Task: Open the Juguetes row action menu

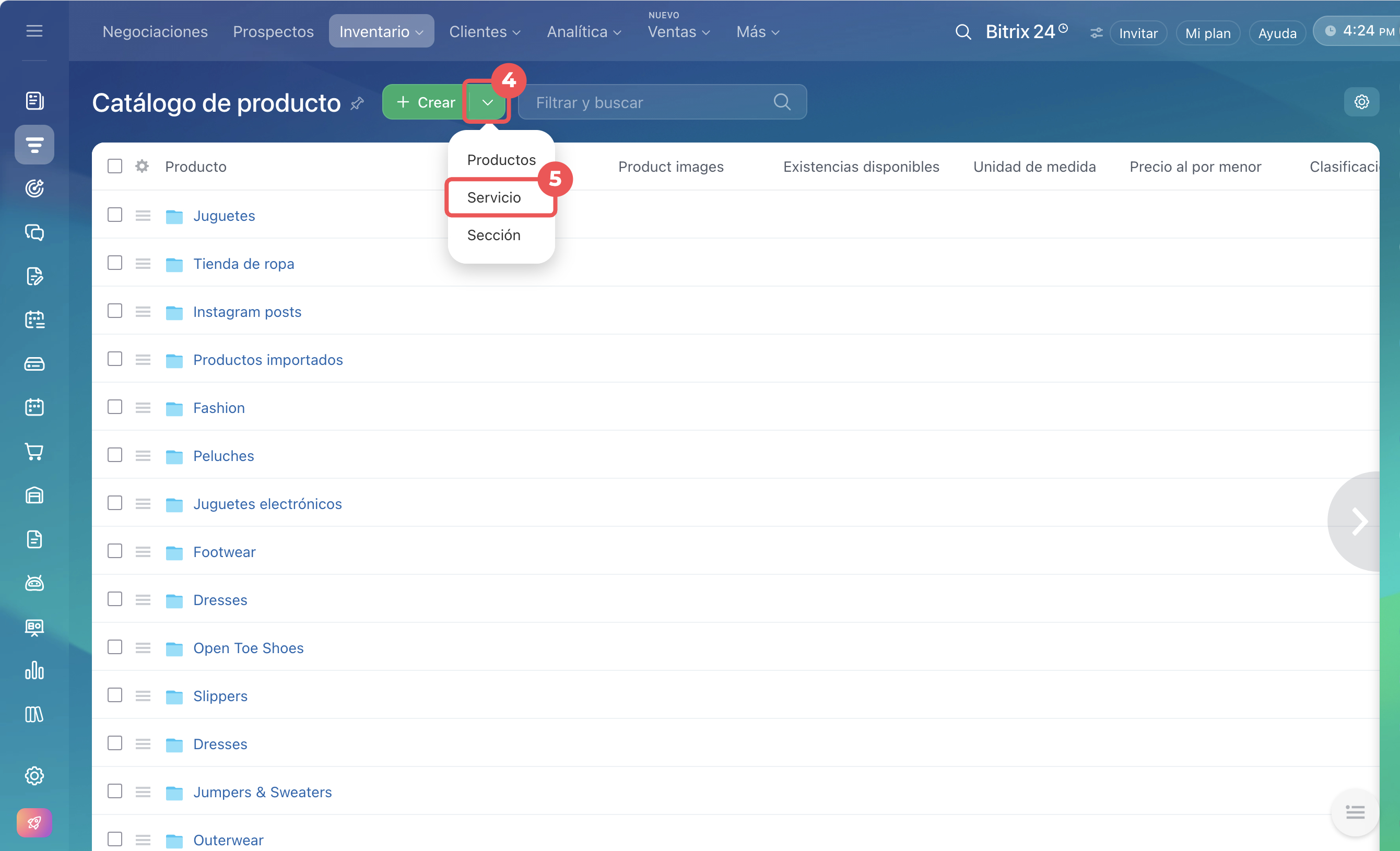Action: (x=143, y=215)
